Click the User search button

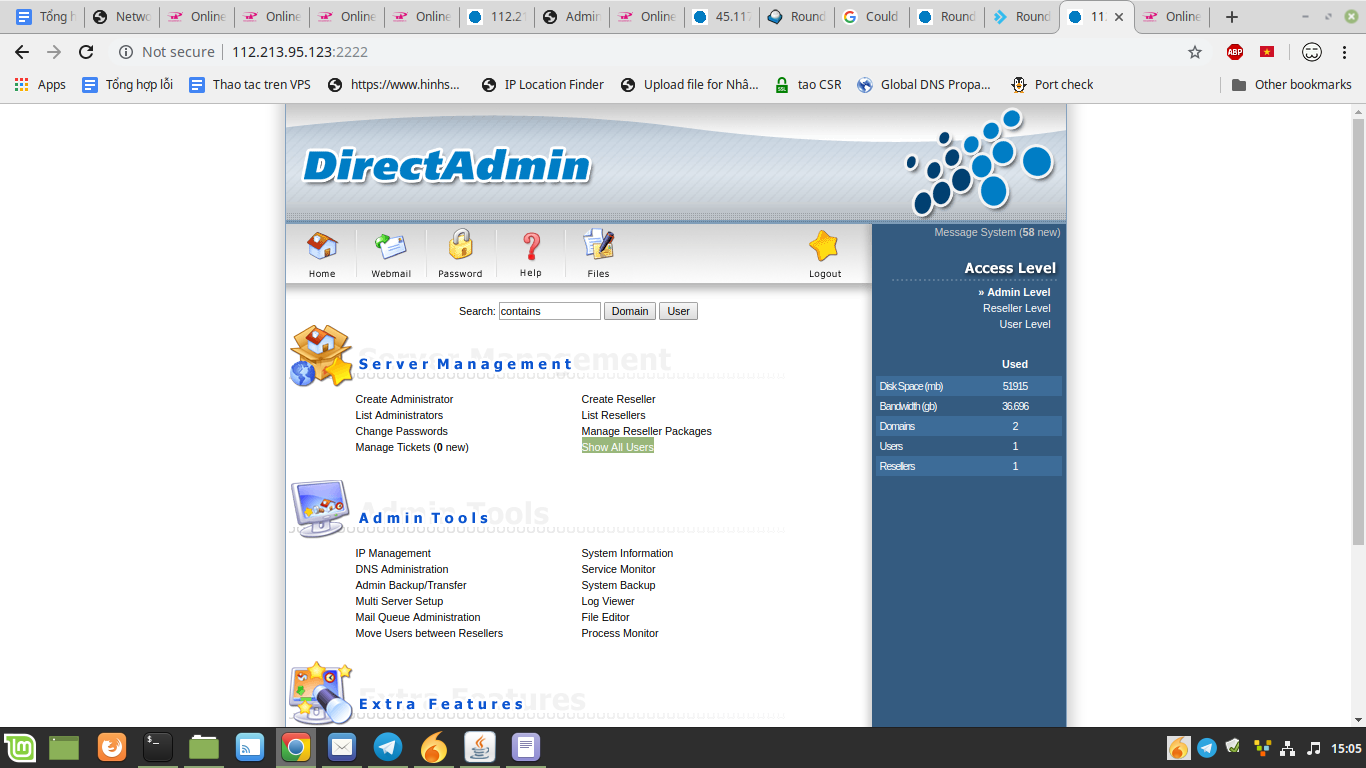click(679, 311)
